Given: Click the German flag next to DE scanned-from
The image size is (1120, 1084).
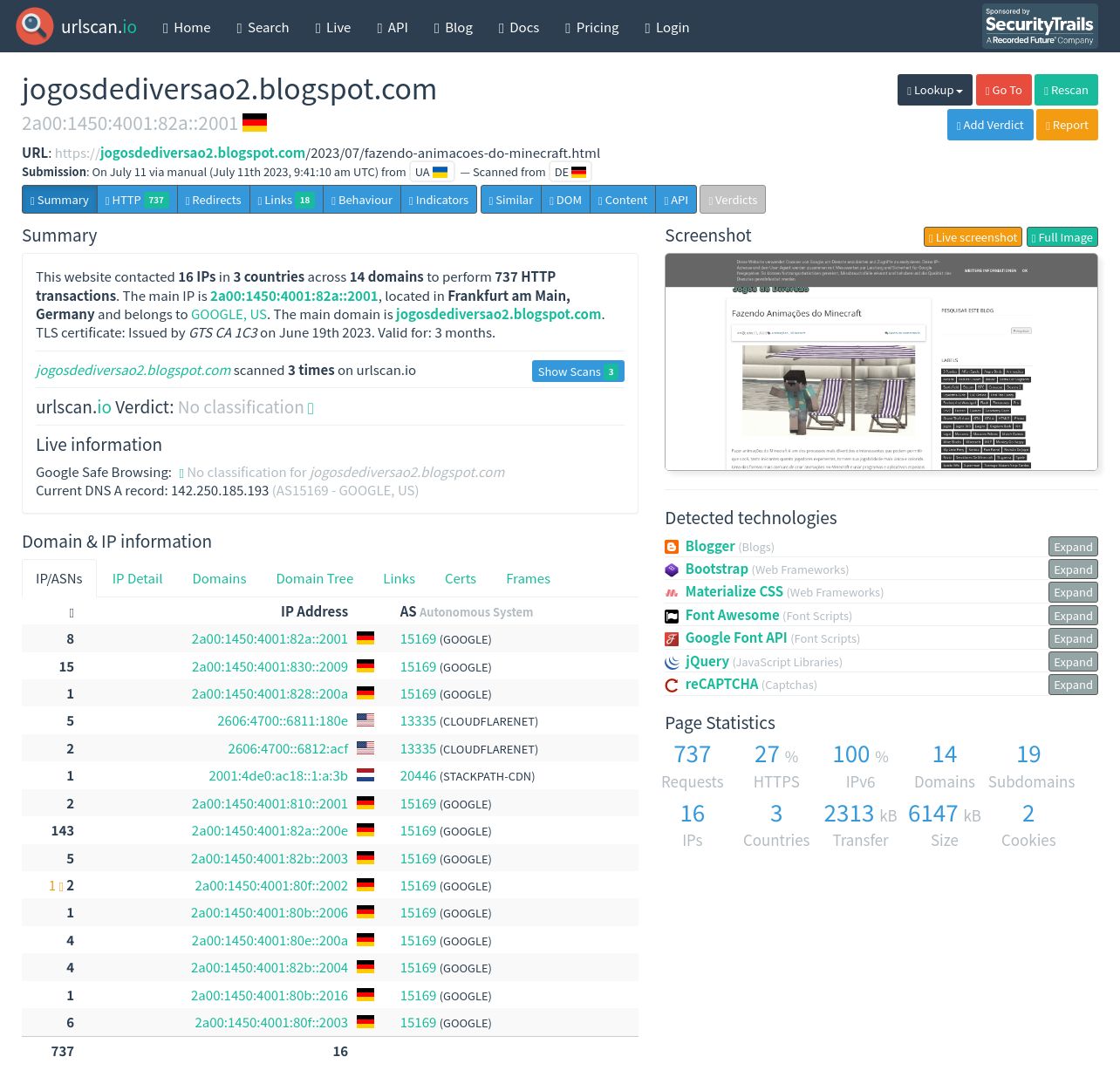Looking at the screenshot, I should pyautogui.click(x=579, y=172).
